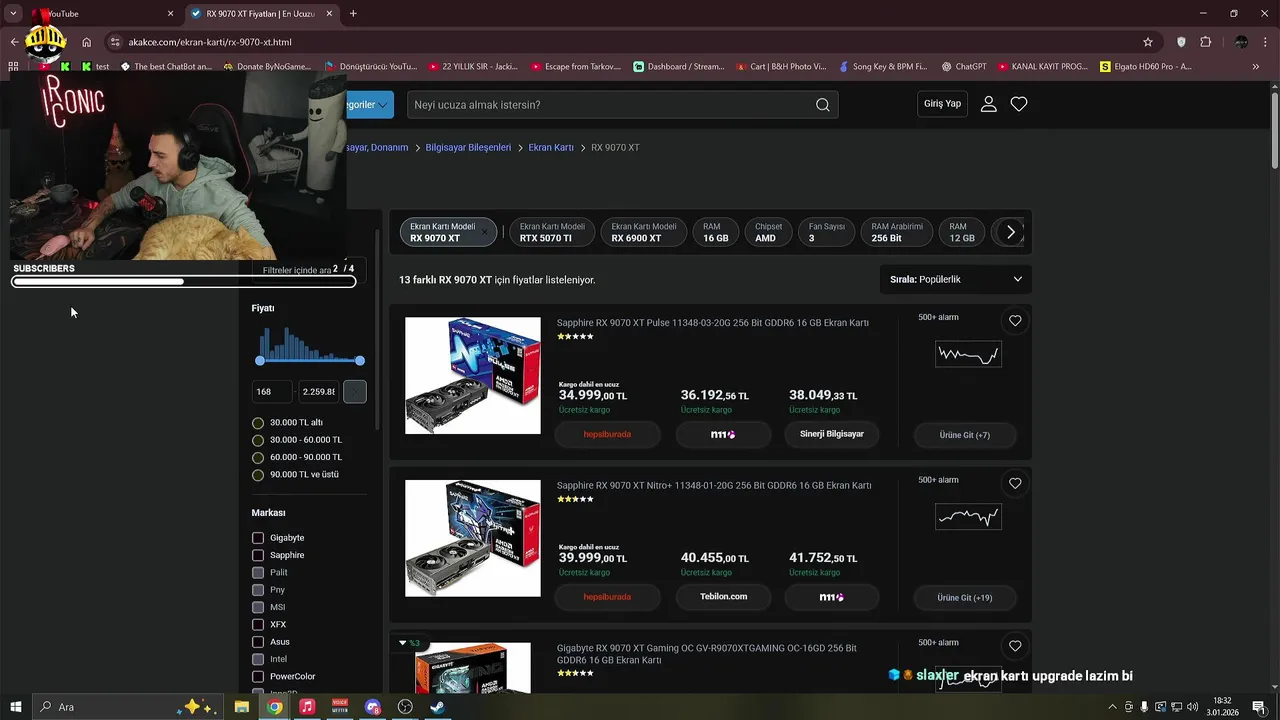Click the minimum price field showing 168
The width and height of the screenshot is (1280, 720).
click(x=272, y=392)
